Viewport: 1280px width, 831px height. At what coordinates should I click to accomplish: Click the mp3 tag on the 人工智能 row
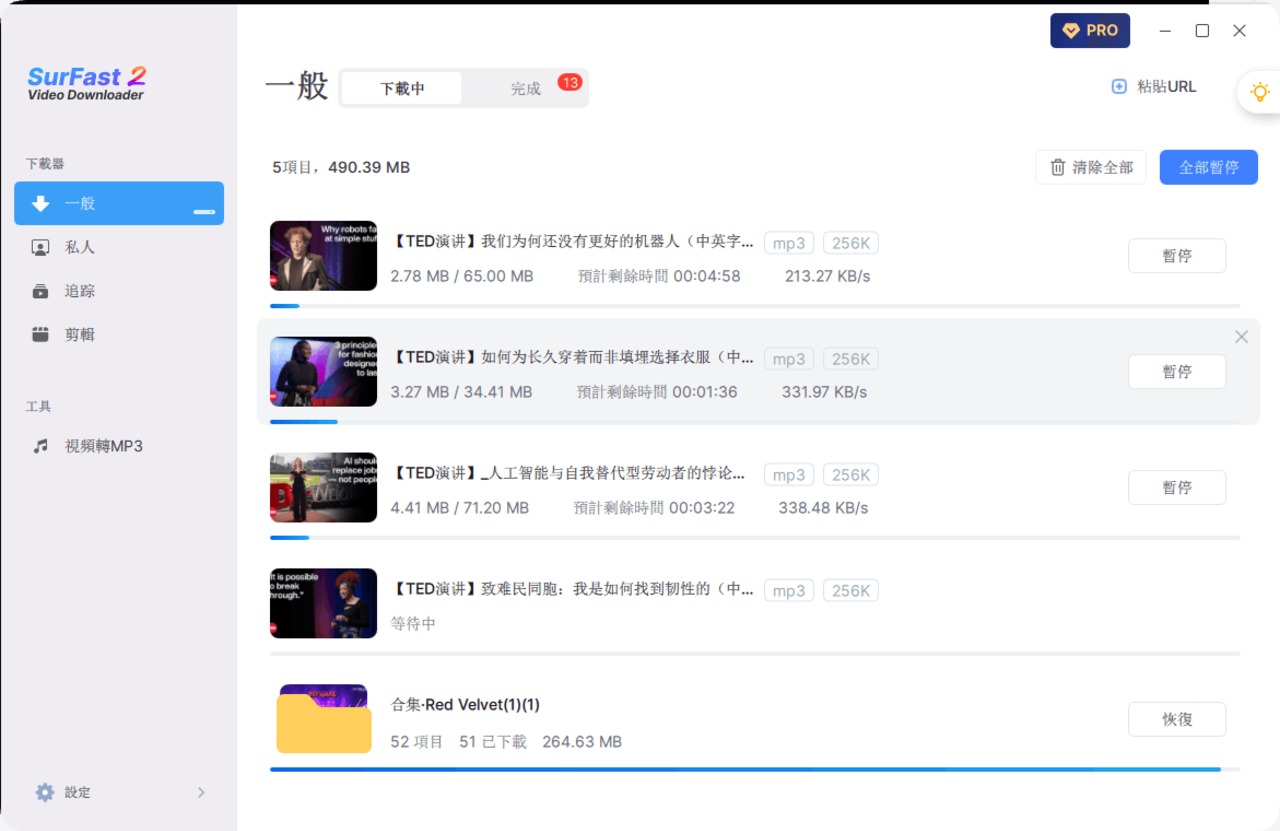[x=789, y=475]
